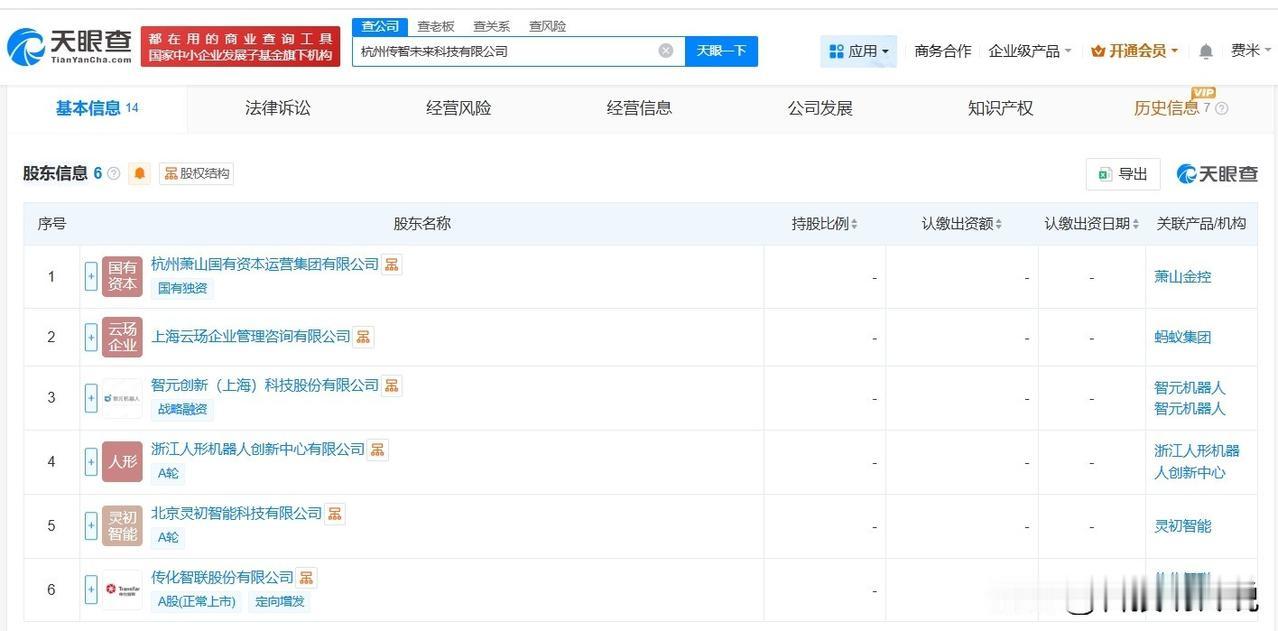Click the 智元机器人 logo in row 3

tap(123, 398)
